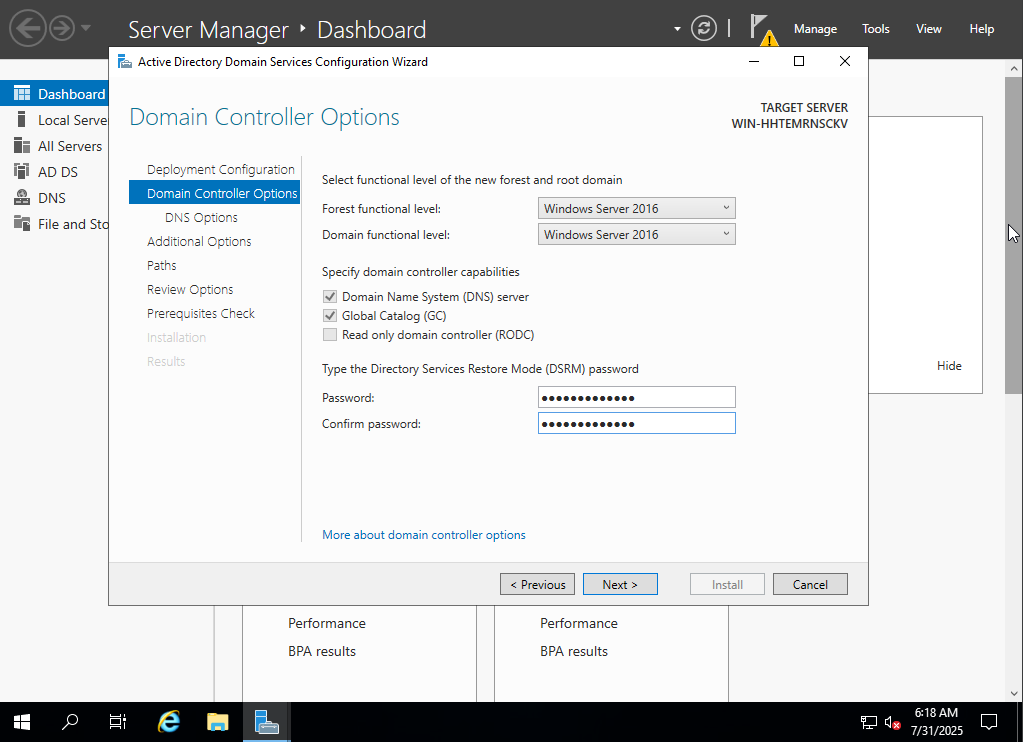Open the dropdown arrow beside navigation buttons
This screenshot has width=1023, height=742.
[x=86, y=28]
